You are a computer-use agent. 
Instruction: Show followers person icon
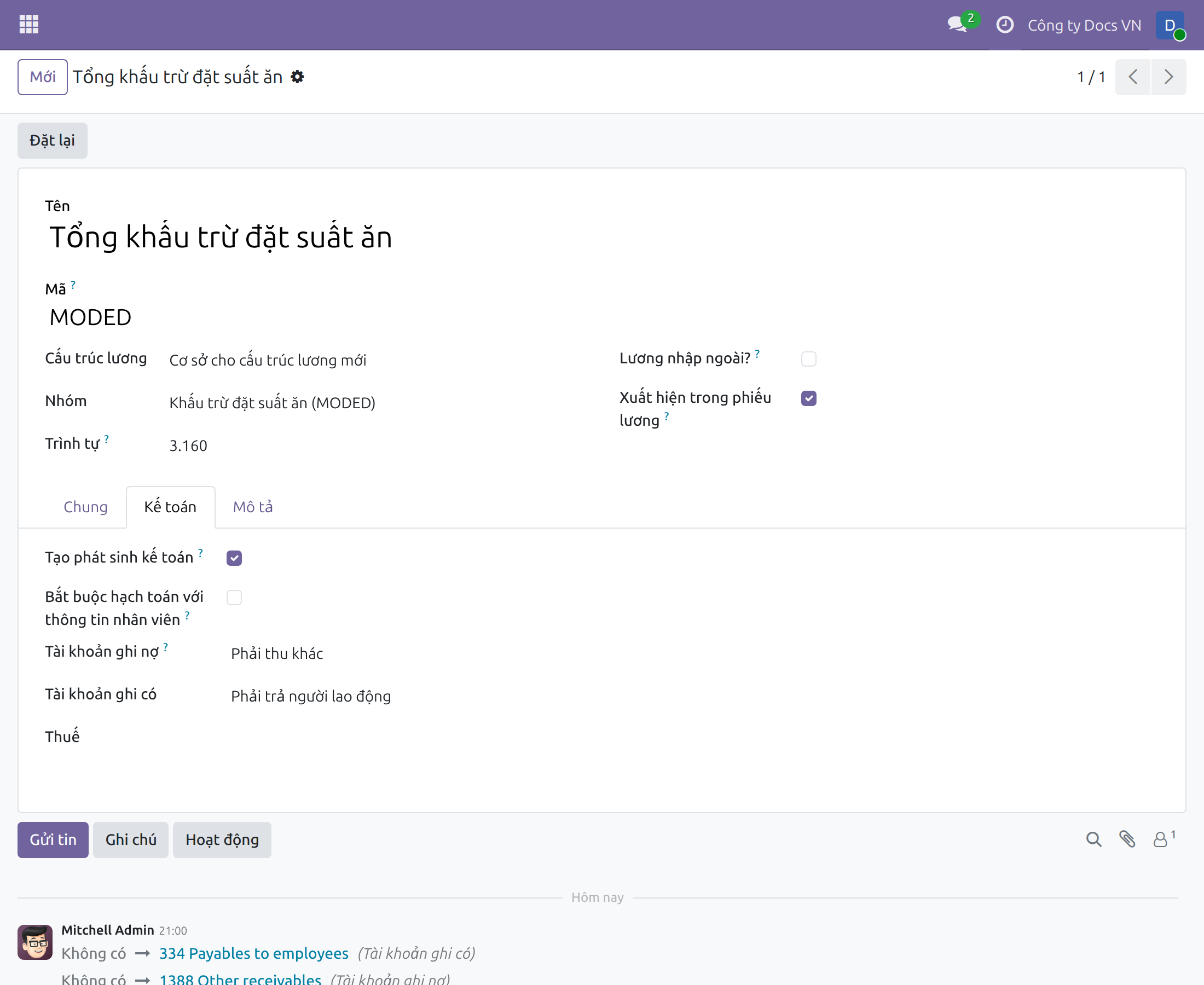(1163, 839)
